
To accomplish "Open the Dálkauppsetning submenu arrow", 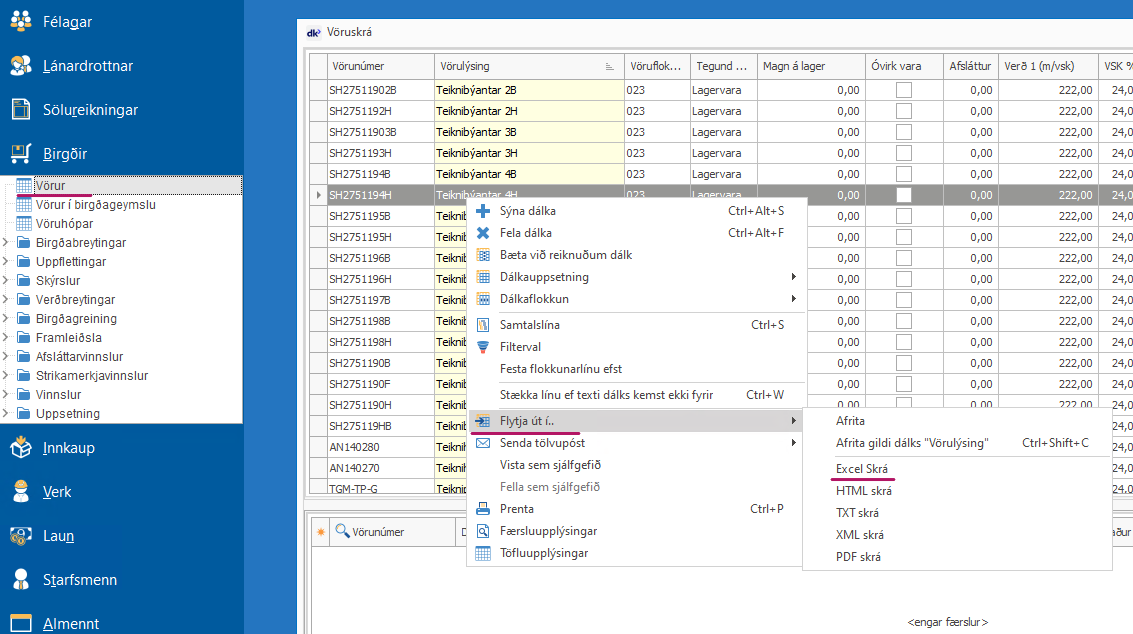I will (794, 277).
